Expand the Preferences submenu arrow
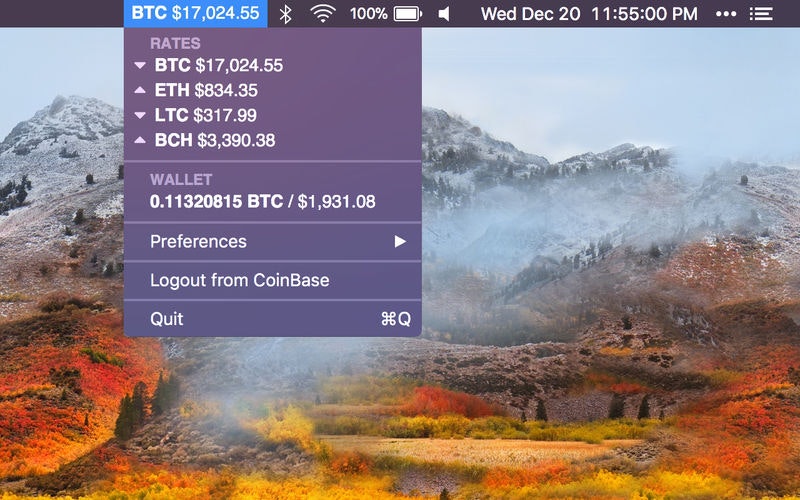800x500 pixels. 401,241
